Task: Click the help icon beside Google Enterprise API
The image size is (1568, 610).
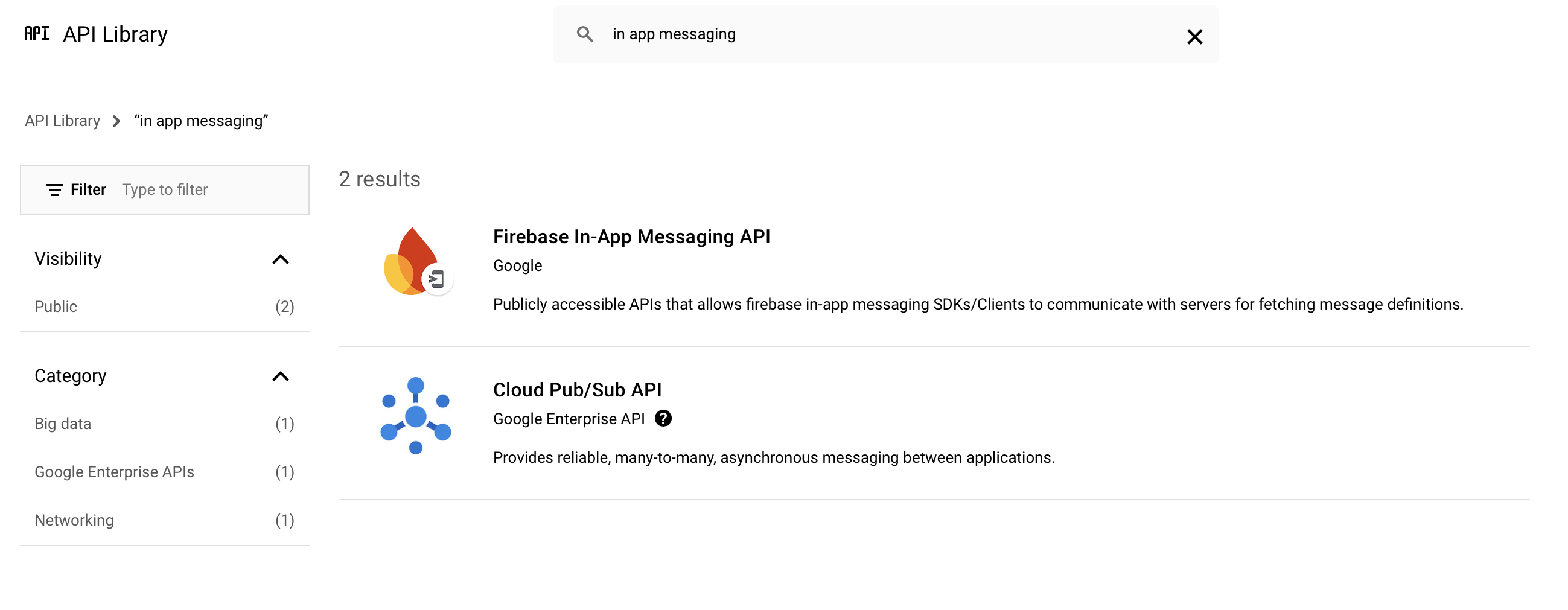Action: click(x=664, y=418)
